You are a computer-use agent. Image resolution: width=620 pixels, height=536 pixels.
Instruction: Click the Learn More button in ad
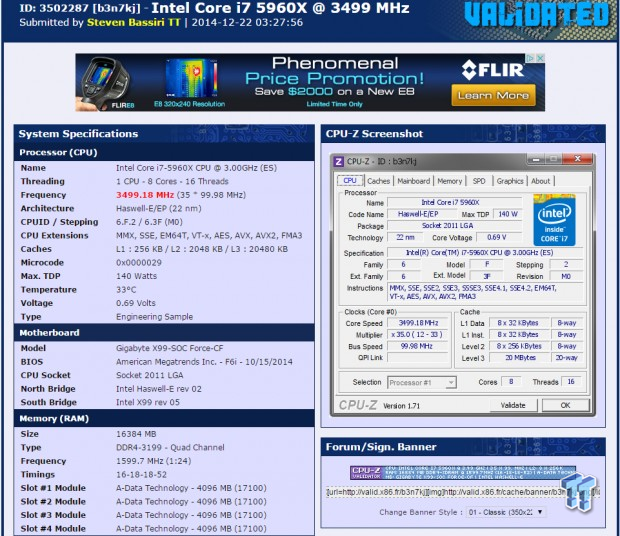click(x=493, y=95)
